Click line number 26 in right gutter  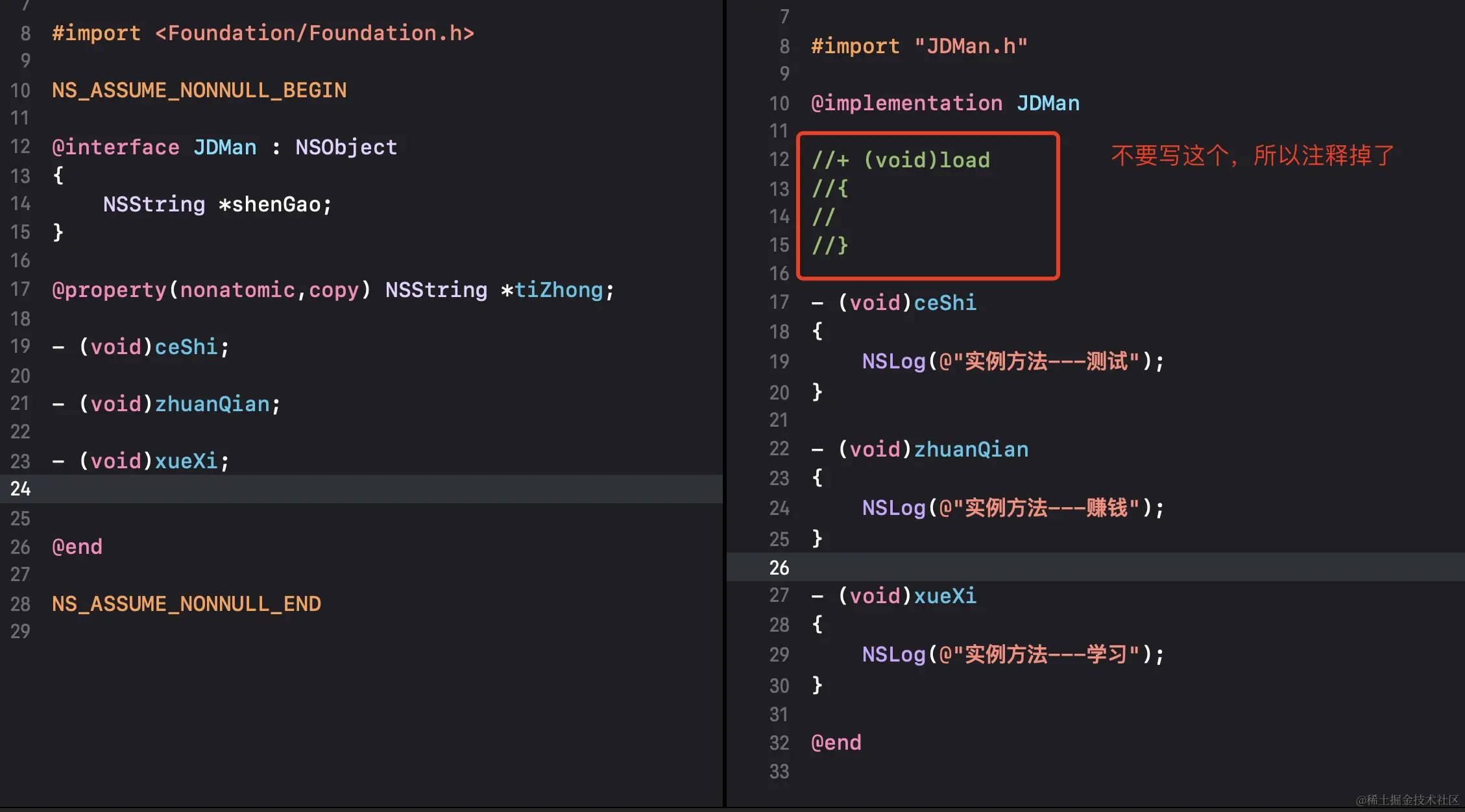tap(779, 567)
